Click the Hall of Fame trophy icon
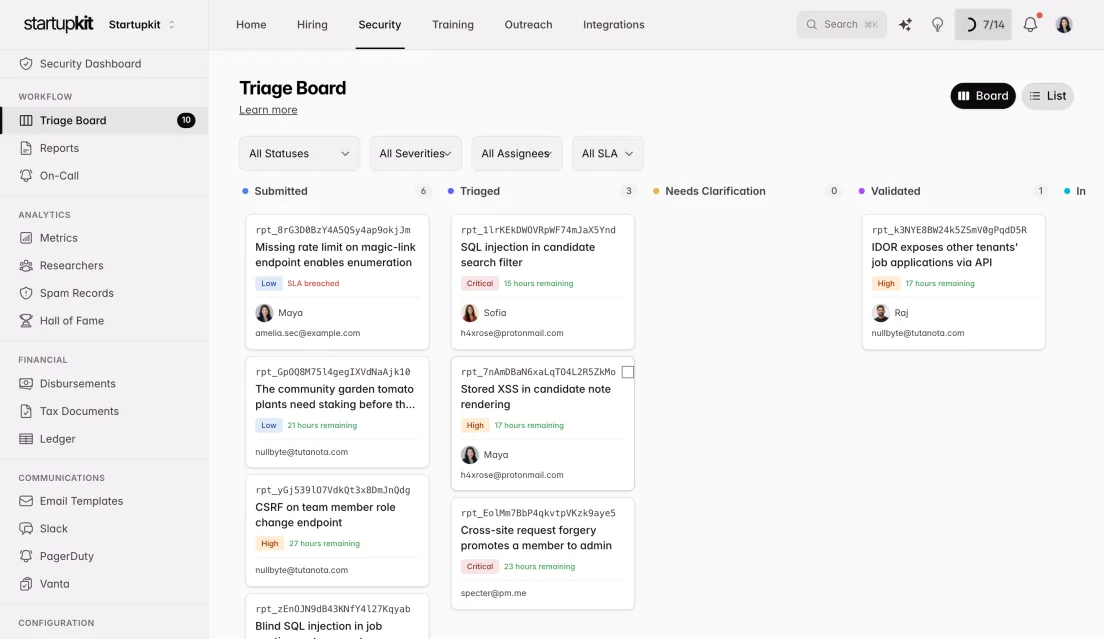This screenshot has width=1104, height=639. 26,320
